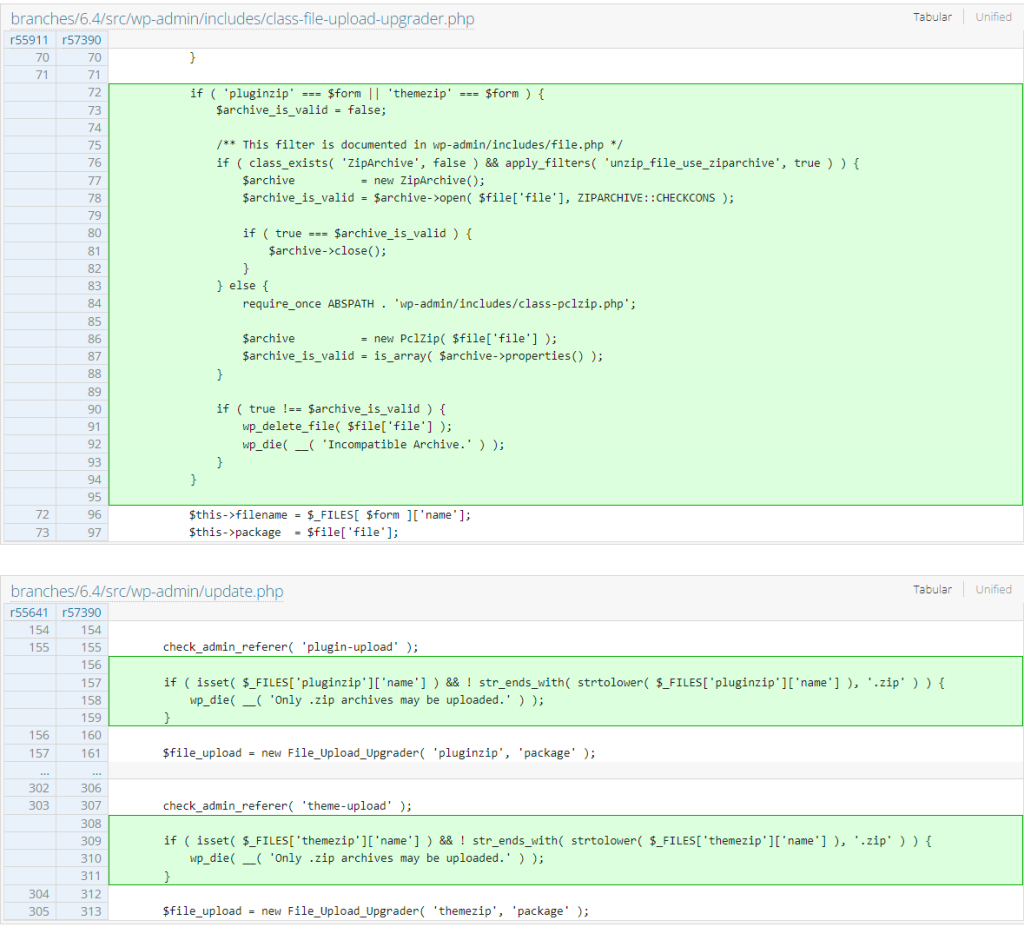The height and width of the screenshot is (927, 1024).
Task: Click line number 309 in the update.php diff
Action: tap(90, 841)
